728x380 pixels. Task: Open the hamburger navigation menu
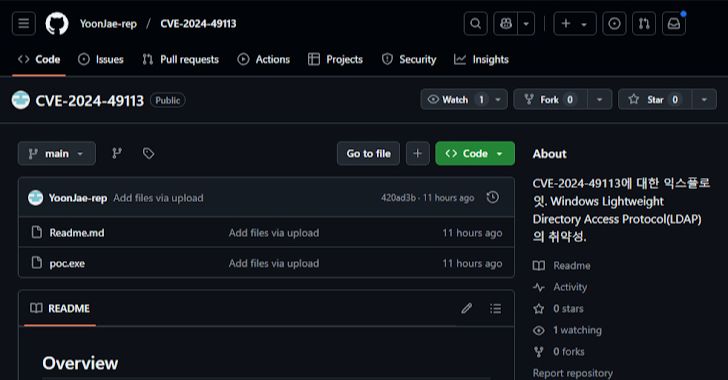click(x=24, y=23)
